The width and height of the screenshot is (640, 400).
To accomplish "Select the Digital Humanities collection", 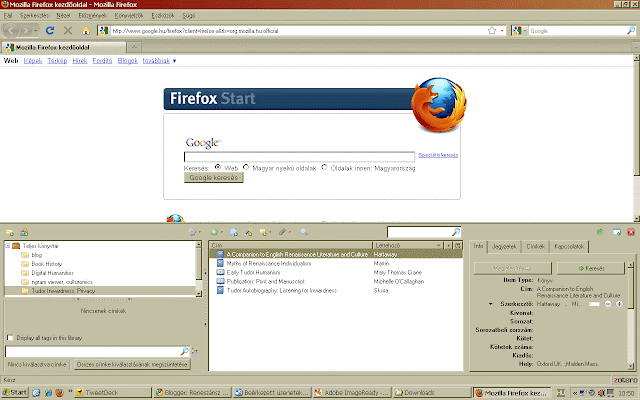I will click(x=52, y=273).
